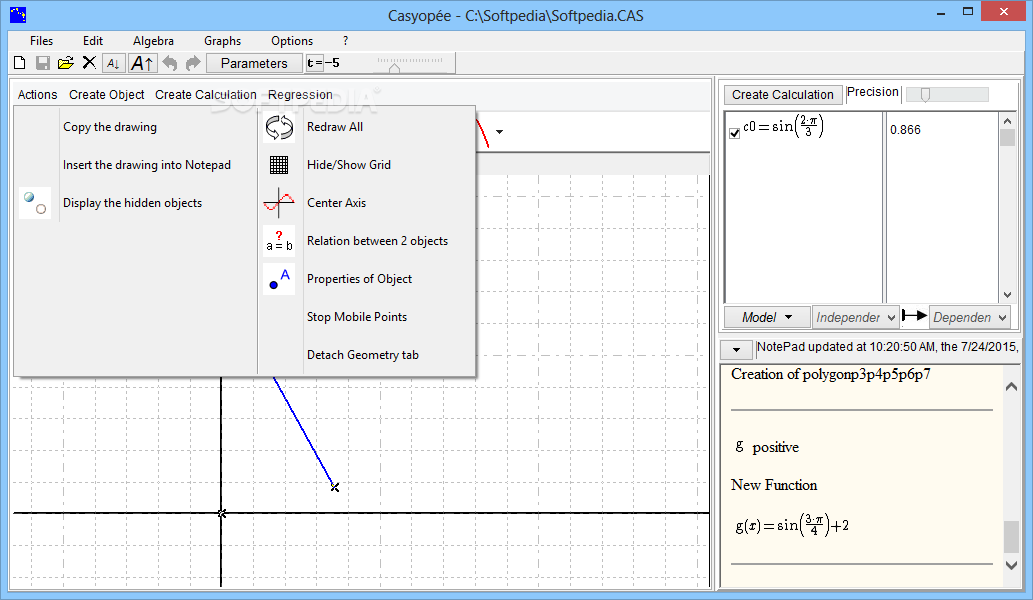Toggle the c0 calculation checkbox
The image size is (1033, 600).
tap(735, 133)
